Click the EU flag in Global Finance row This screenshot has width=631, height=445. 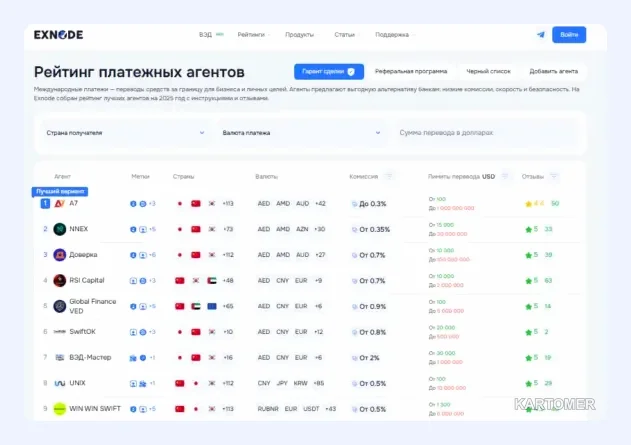(212, 306)
